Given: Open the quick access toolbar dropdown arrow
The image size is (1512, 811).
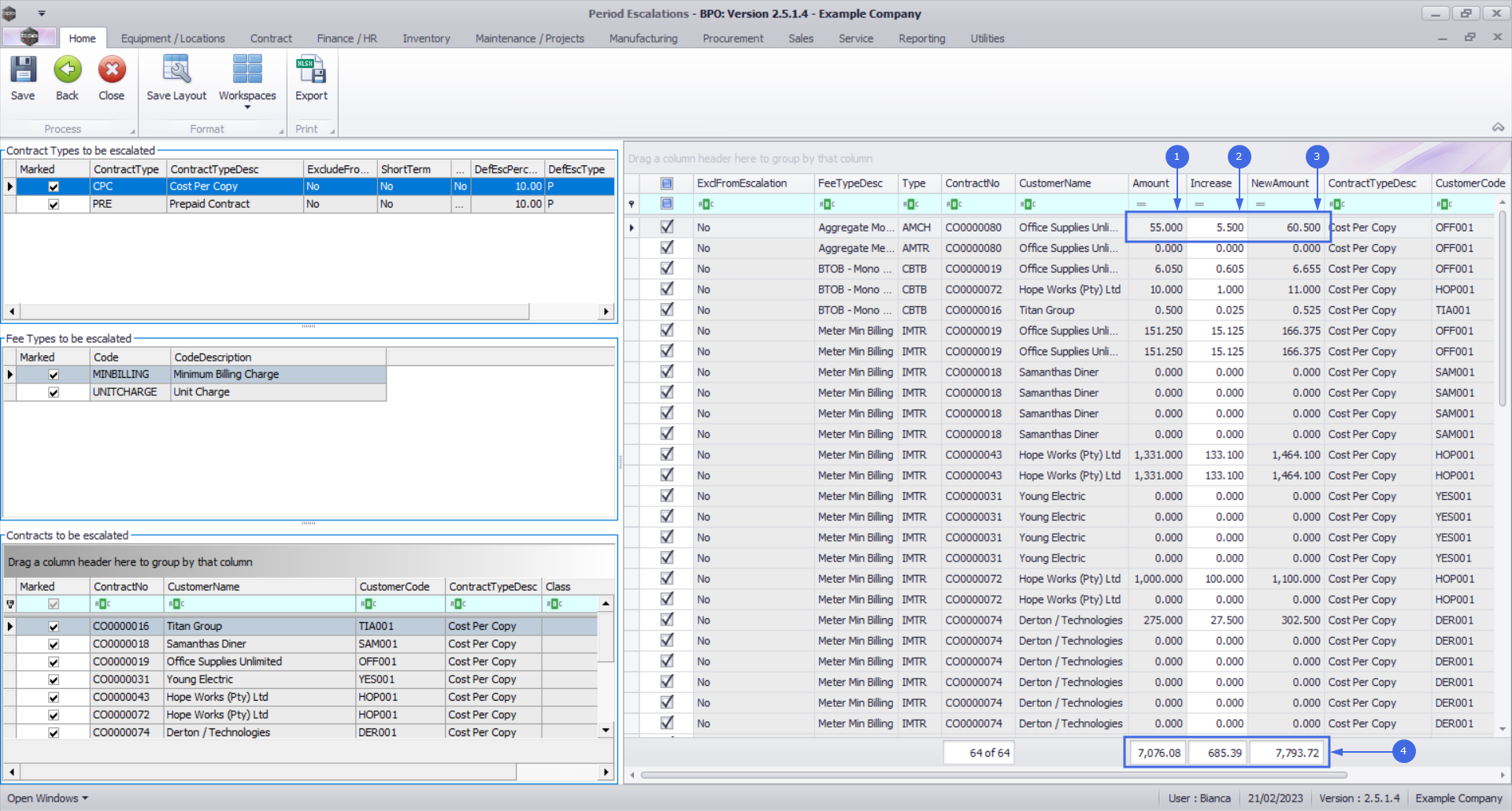Looking at the screenshot, I should point(42,13).
